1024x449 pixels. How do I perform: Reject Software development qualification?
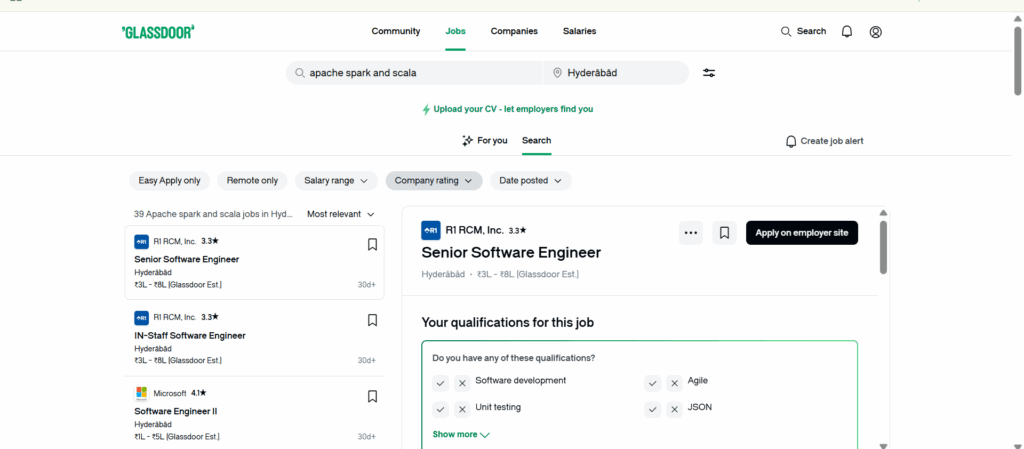(x=462, y=383)
